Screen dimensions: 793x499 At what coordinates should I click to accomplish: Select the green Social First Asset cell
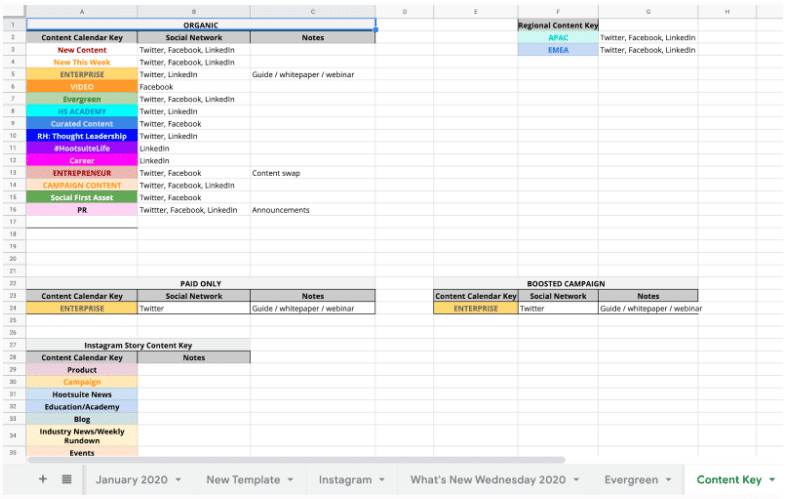tap(82, 197)
